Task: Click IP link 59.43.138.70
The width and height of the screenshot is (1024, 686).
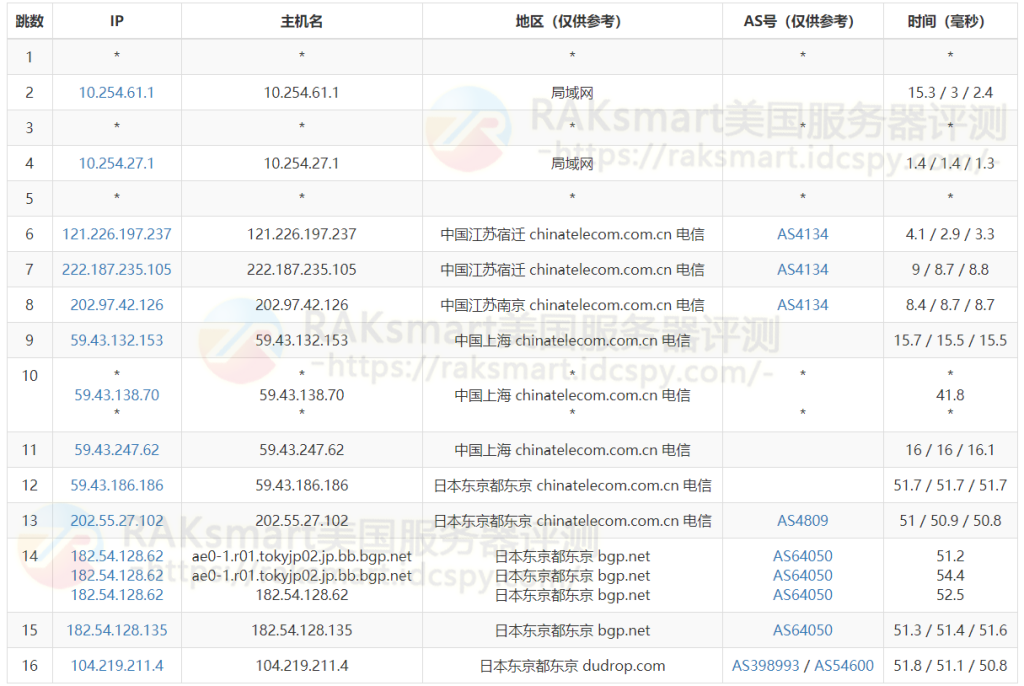Action: [x=116, y=395]
